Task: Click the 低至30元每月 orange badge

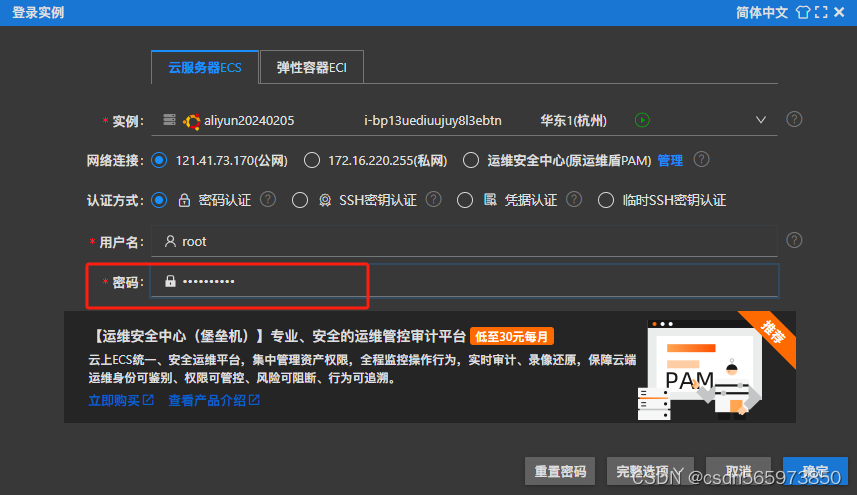Action: point(512,336)
